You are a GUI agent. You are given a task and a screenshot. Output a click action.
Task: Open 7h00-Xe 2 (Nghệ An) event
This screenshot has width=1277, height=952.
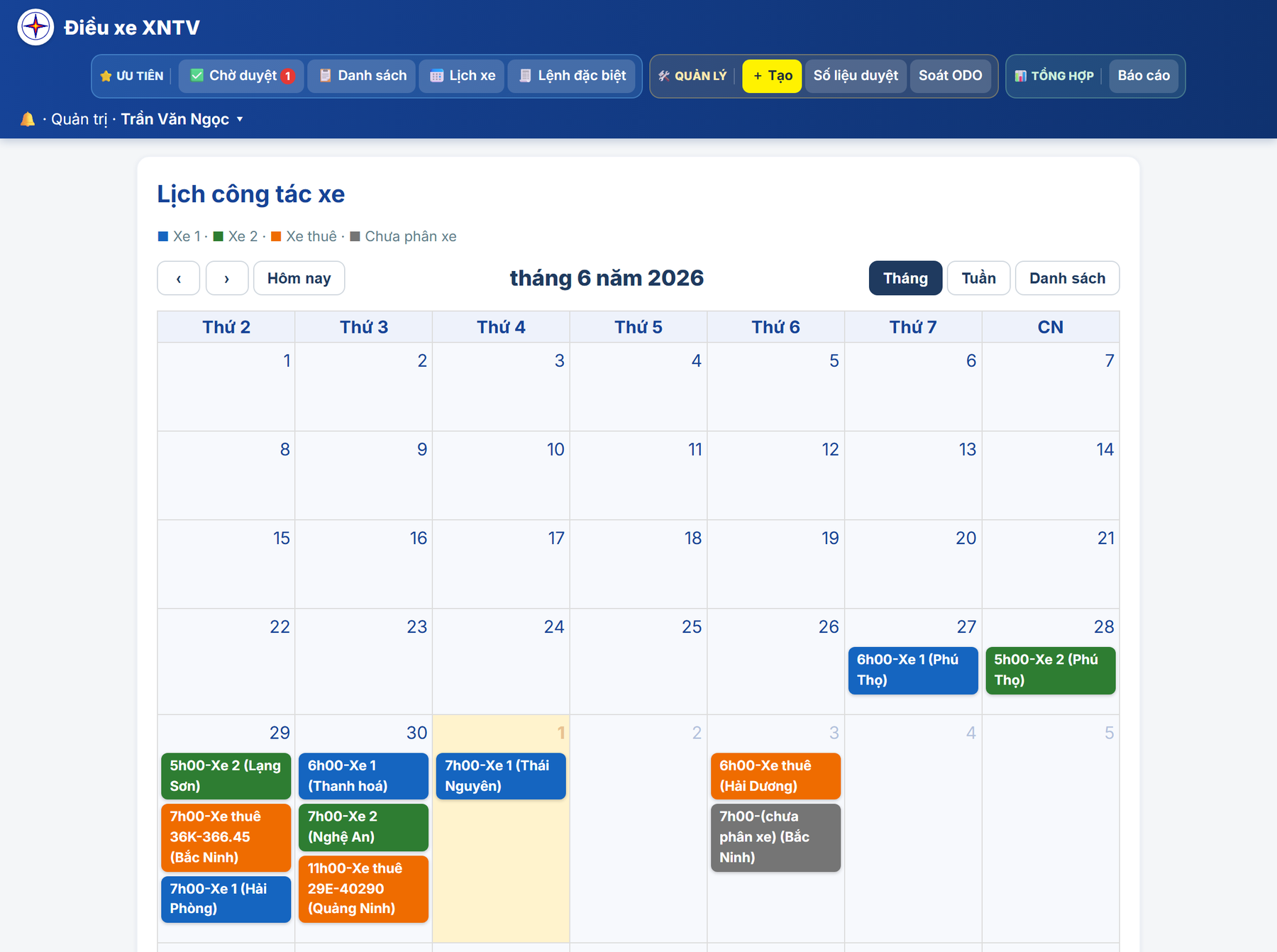click(x=363, y=827)
